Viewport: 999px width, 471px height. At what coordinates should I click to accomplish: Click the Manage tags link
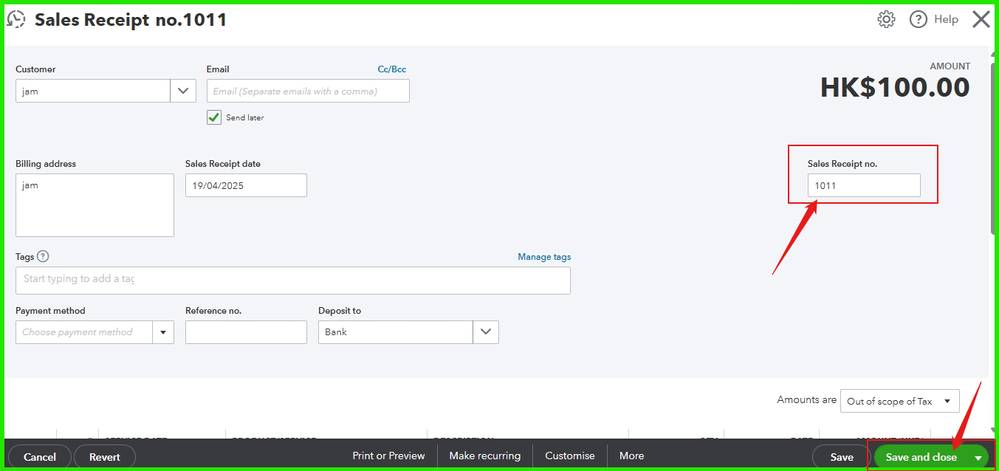(x=544, y=257)
